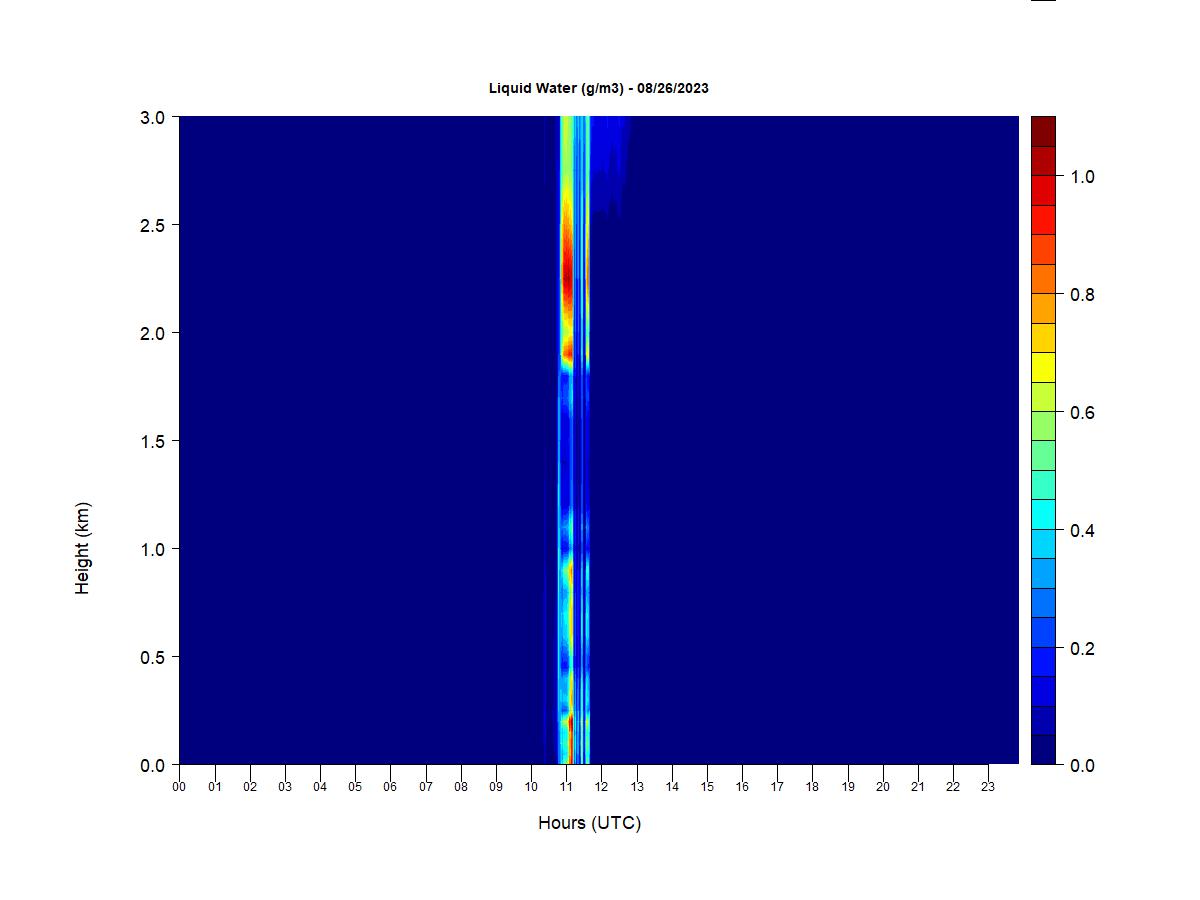Pick the darkest navy swatch at colorbar bottom
Screen dimensions: 1200x900
point(1043,749)
